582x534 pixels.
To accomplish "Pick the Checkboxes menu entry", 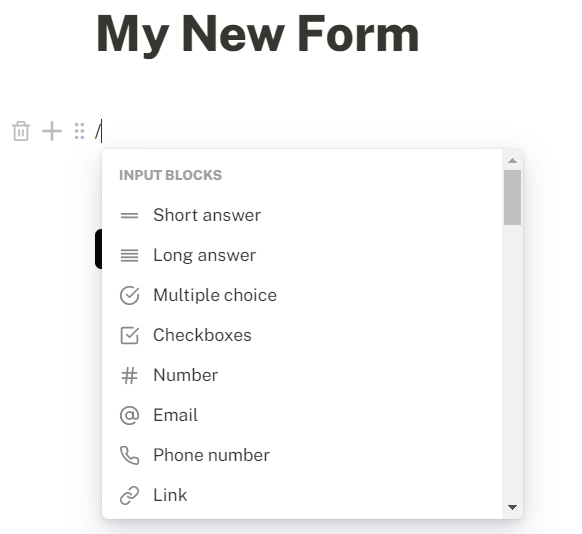I will pyautogui.click(x=302, y=335).
